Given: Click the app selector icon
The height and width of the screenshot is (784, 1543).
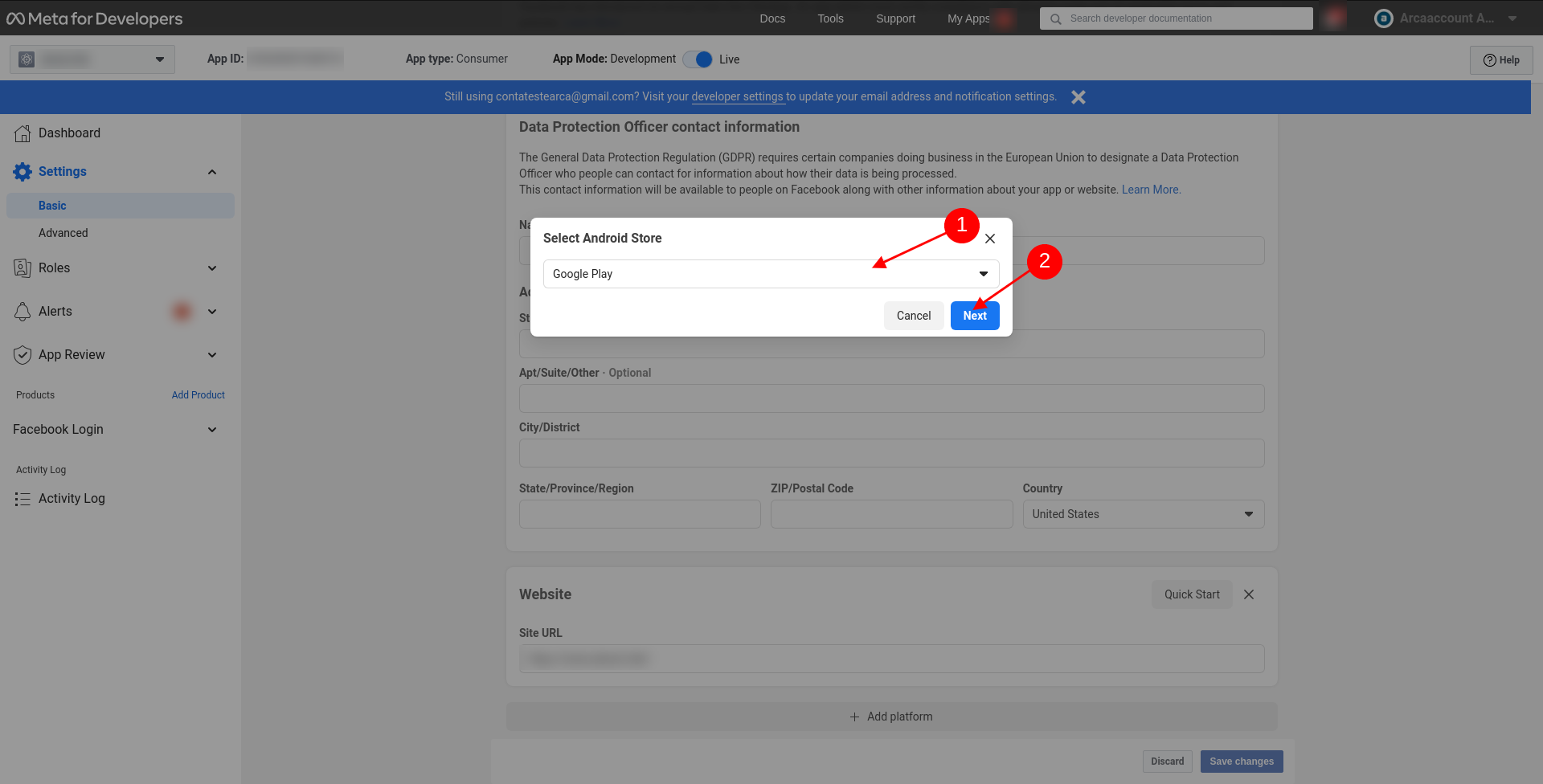Looking at the screenshot, I should [x=27, y=59].
